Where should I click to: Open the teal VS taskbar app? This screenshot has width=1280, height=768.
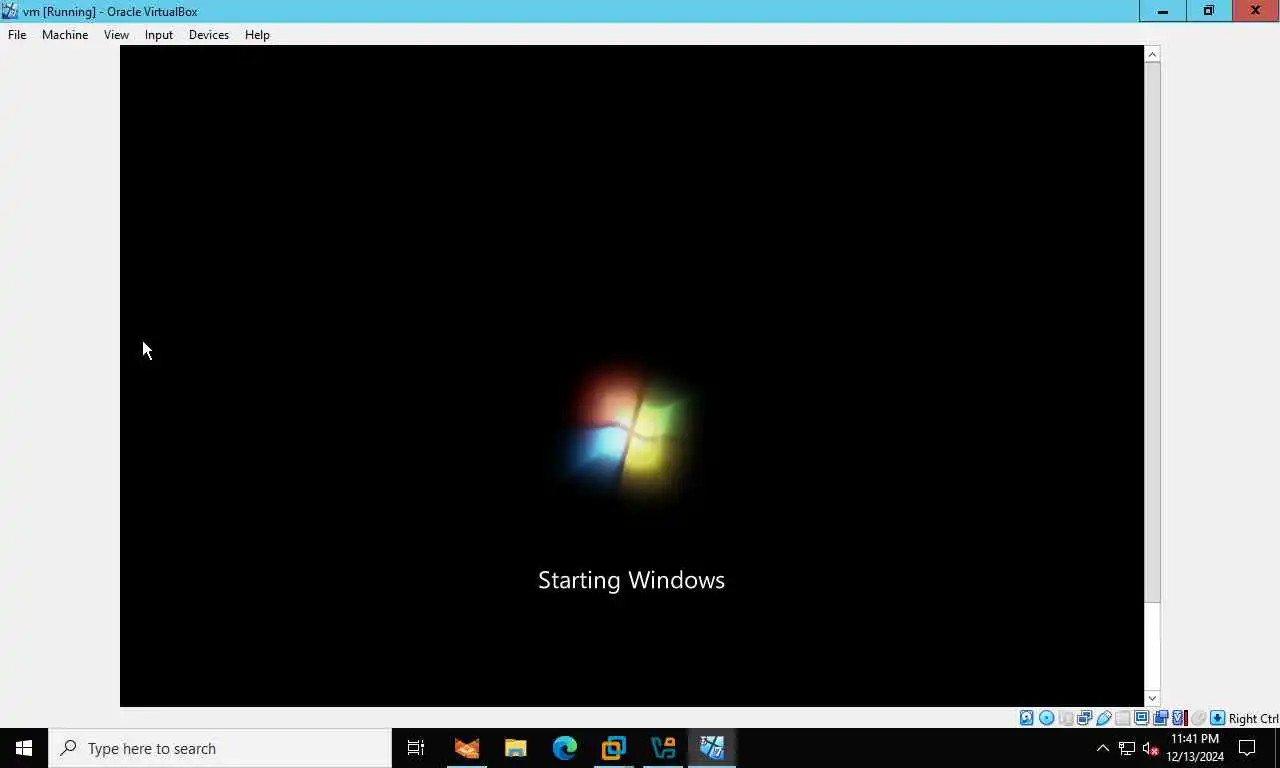point(663,748)
